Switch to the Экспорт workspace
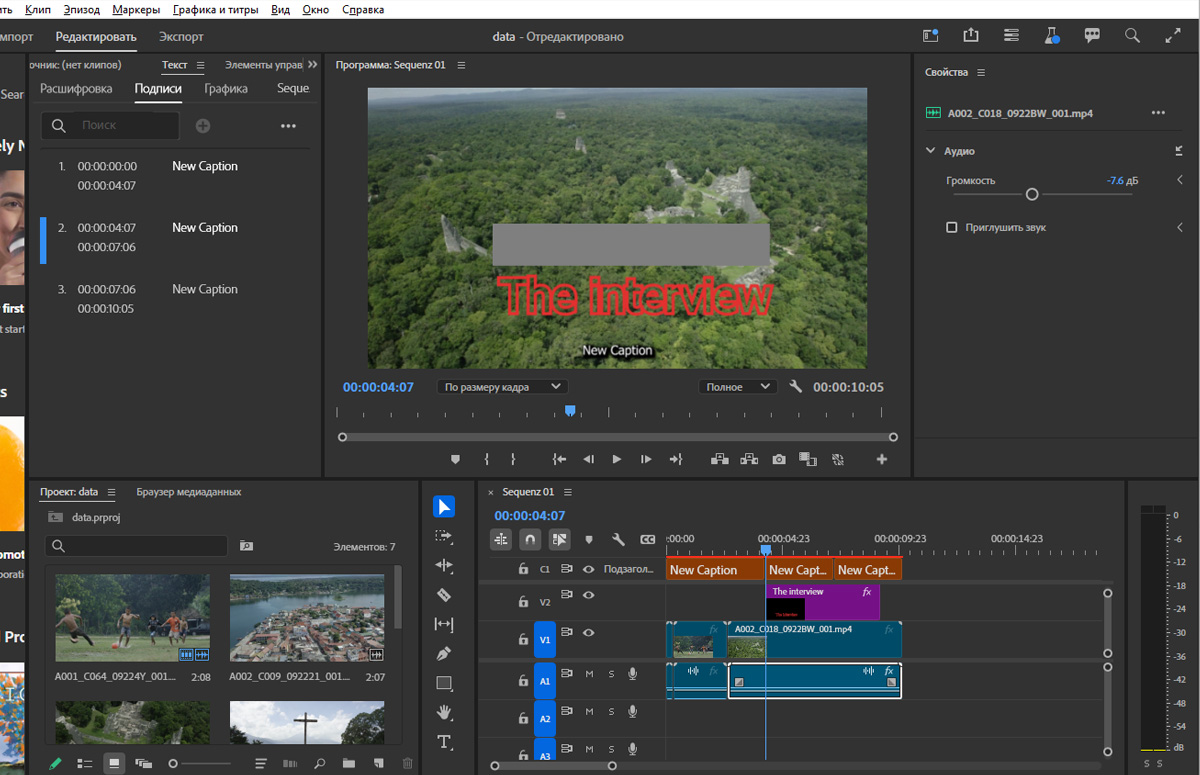 pos(181,37)
